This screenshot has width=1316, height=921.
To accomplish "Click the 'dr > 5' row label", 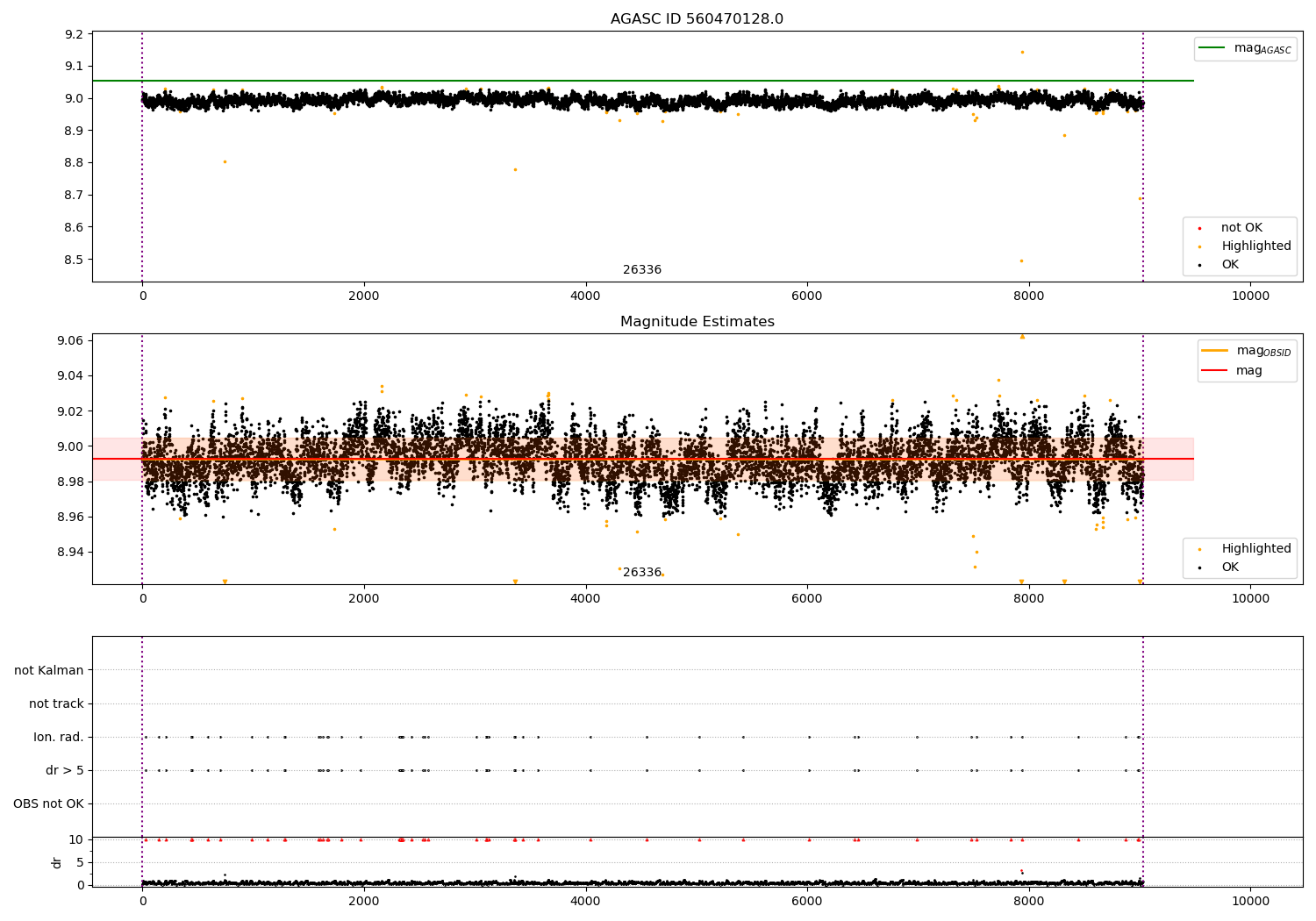I will click(x=65, y=770).
